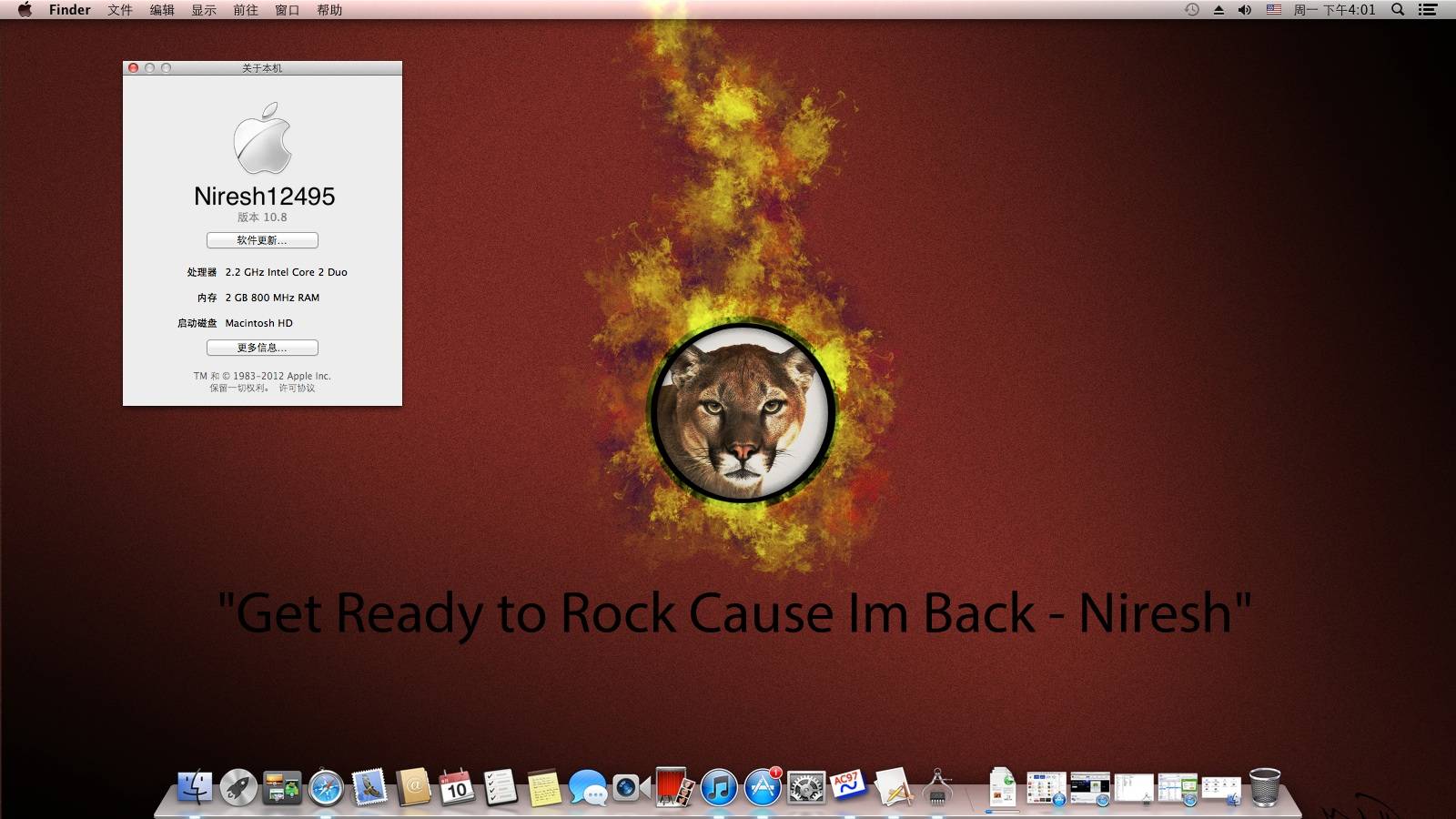1456x819 pixels.
Task: Open iTunes from the dock
Action: 719,787
